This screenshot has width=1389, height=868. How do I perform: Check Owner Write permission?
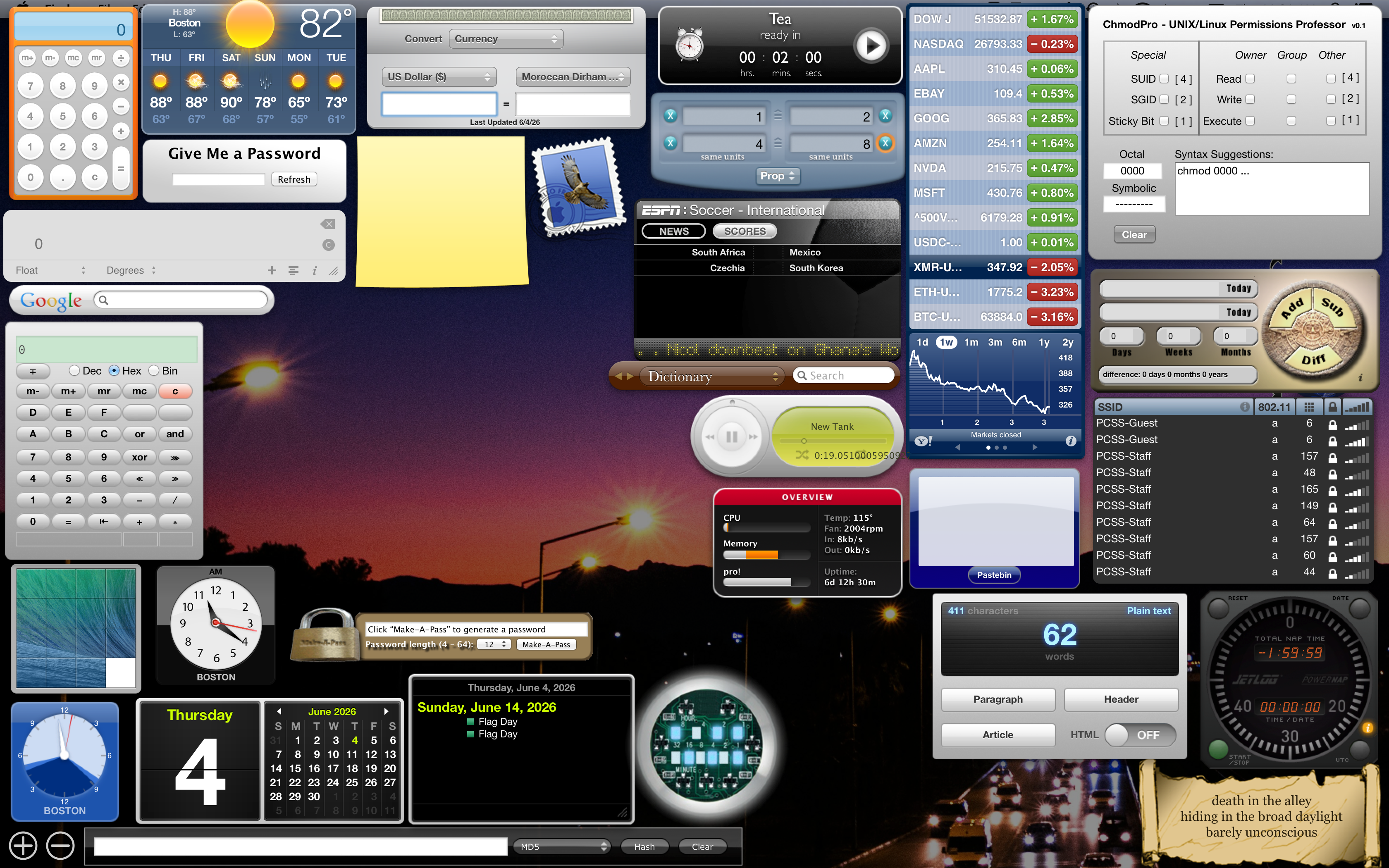point(1250,99)
